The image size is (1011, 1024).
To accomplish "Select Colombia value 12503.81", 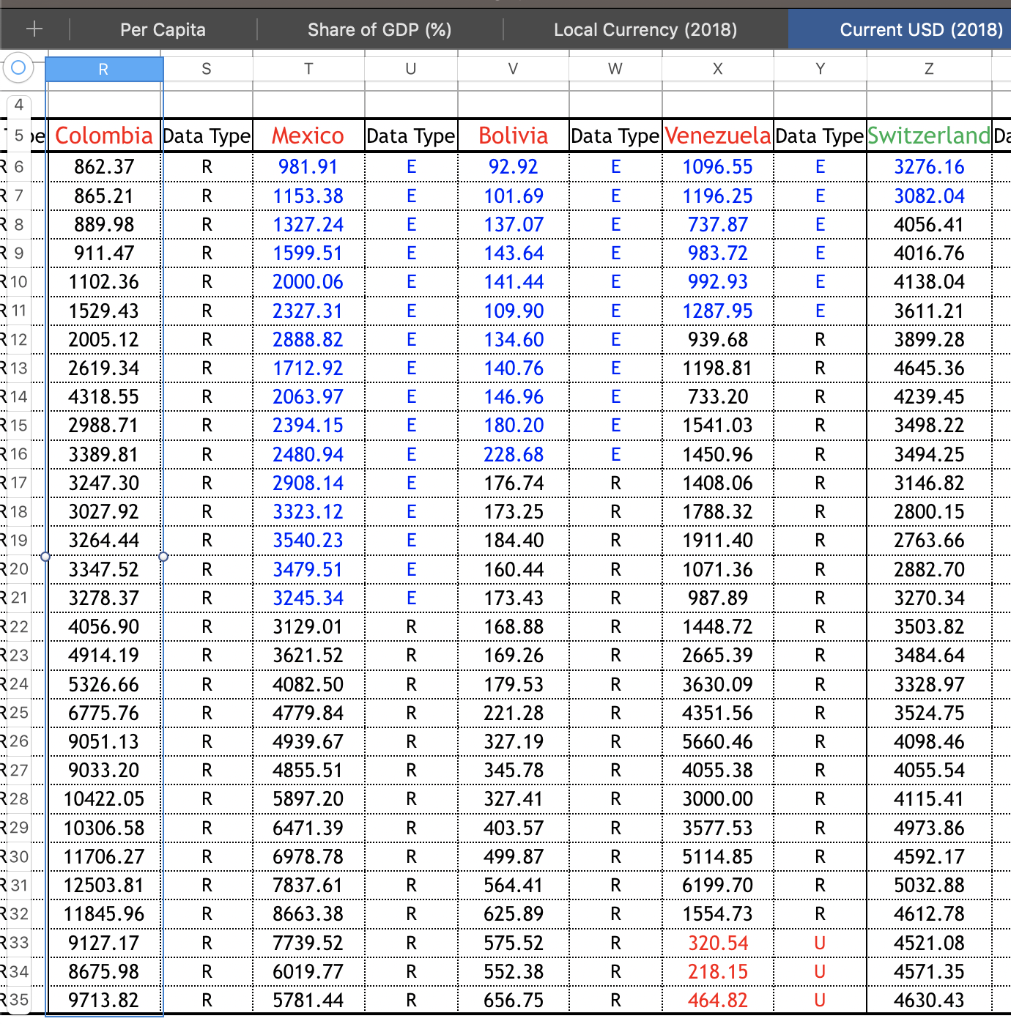I will [x=103, y=885].
